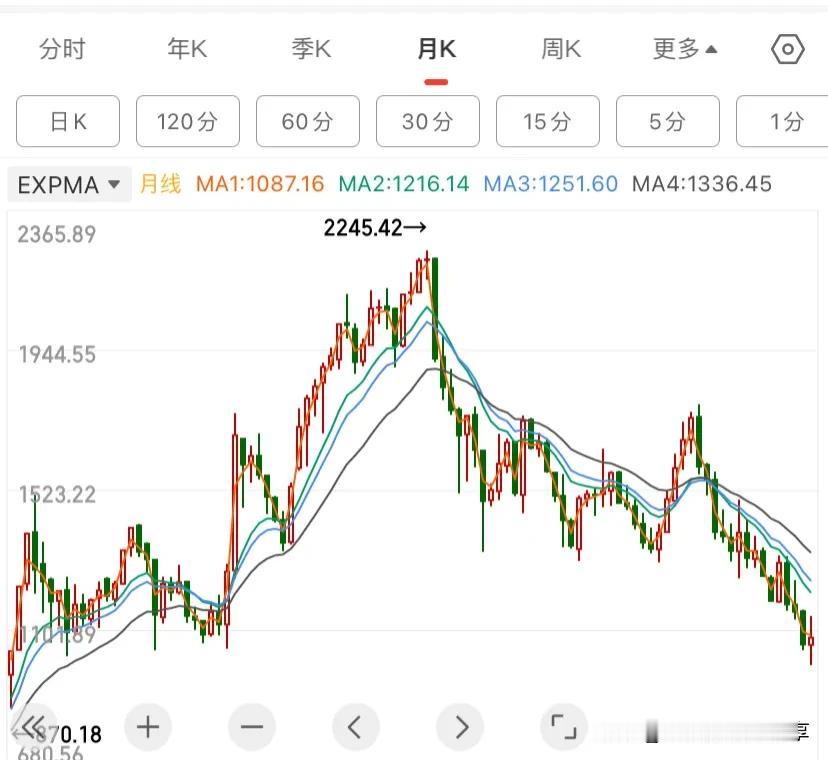Select 60分 period button
The width and height of the screenshot is (828, 760).
308,121
